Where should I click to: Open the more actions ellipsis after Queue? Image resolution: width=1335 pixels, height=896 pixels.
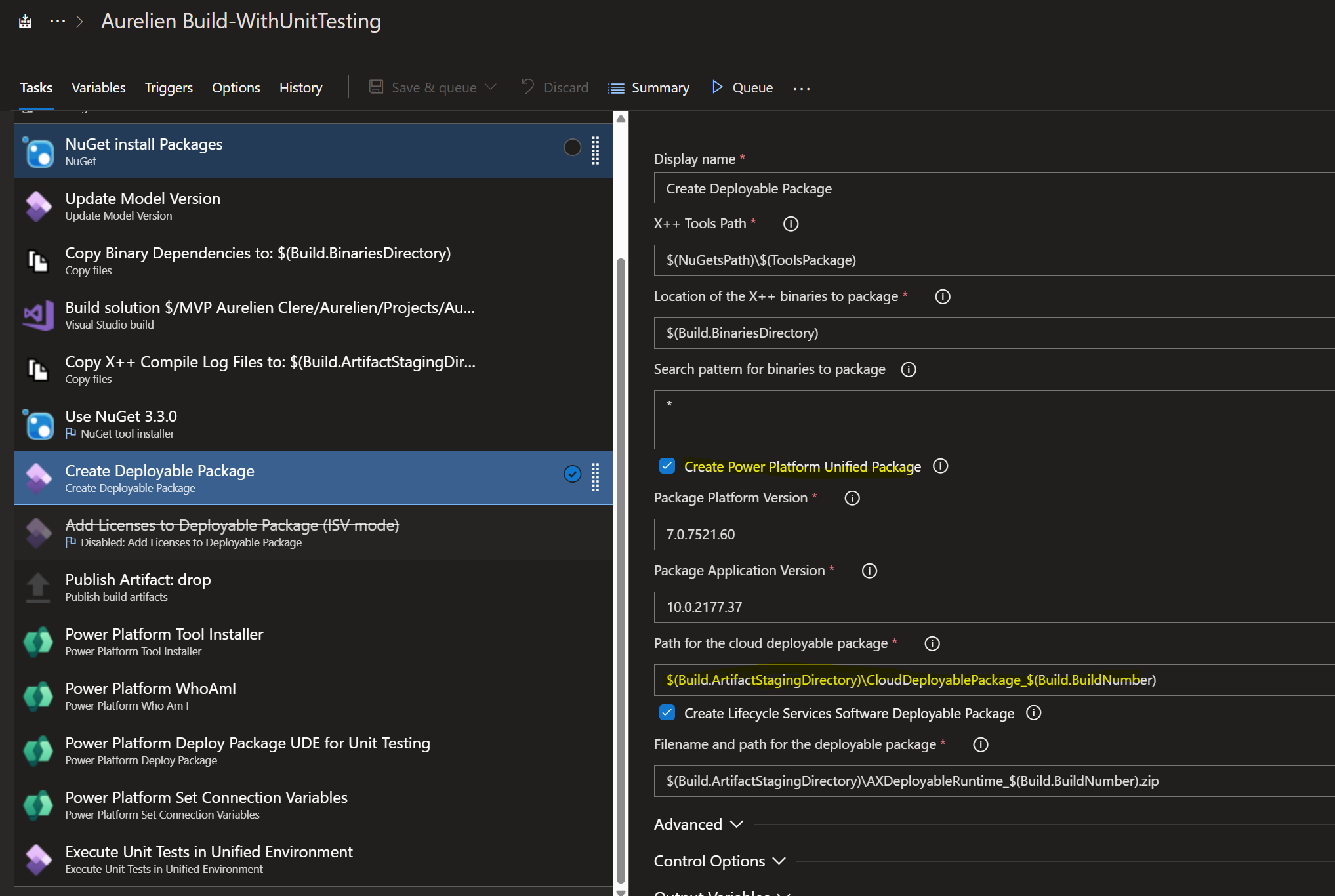[x=802, y=88]
